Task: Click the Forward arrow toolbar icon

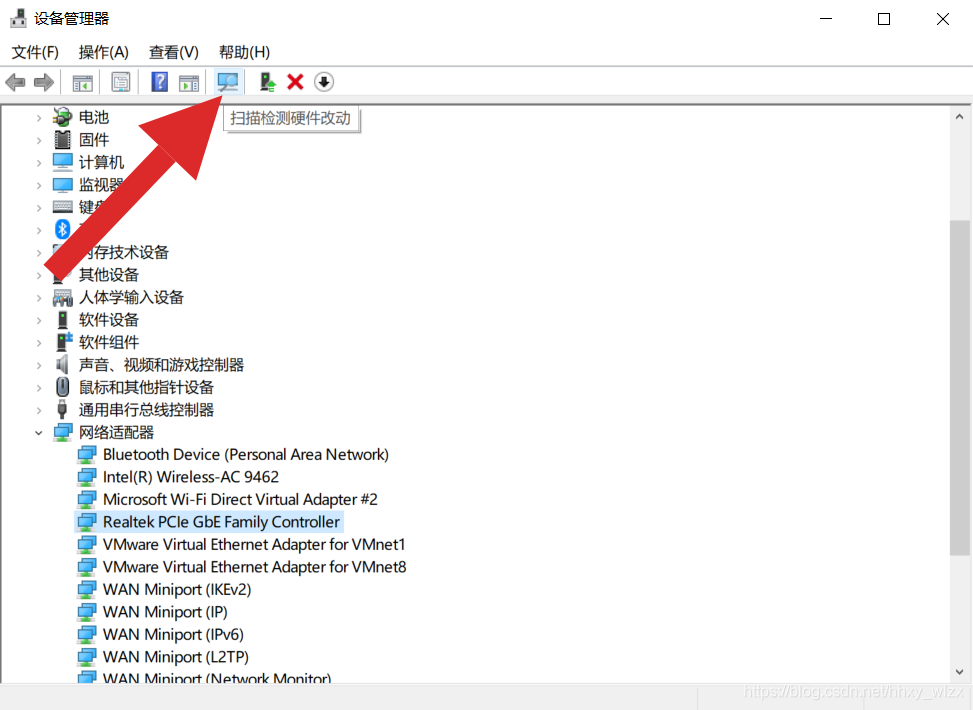Action: pyautogui.click(x=43, y=82)
